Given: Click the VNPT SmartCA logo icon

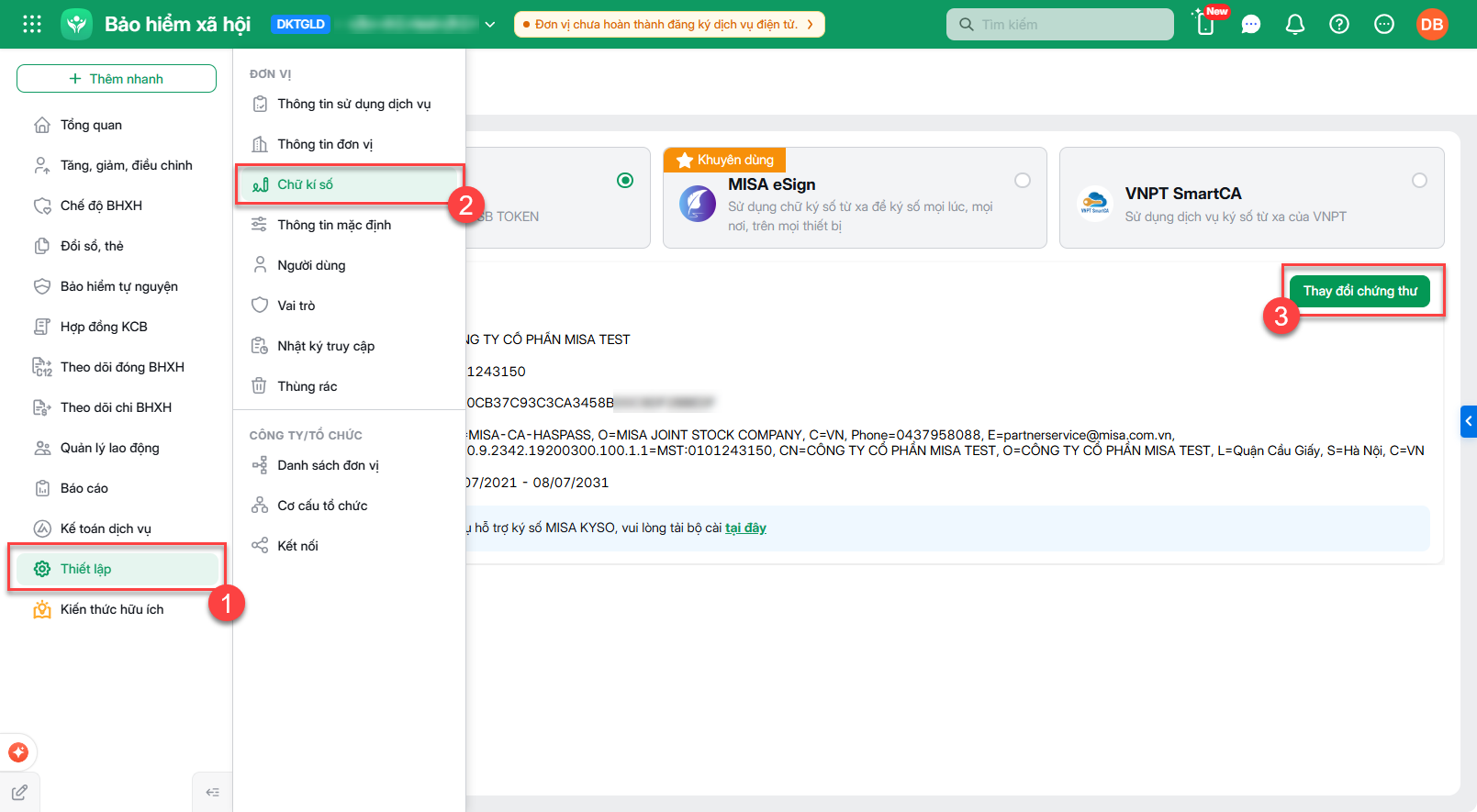Looking at the screenshot, I should (x=1094, y=204).
